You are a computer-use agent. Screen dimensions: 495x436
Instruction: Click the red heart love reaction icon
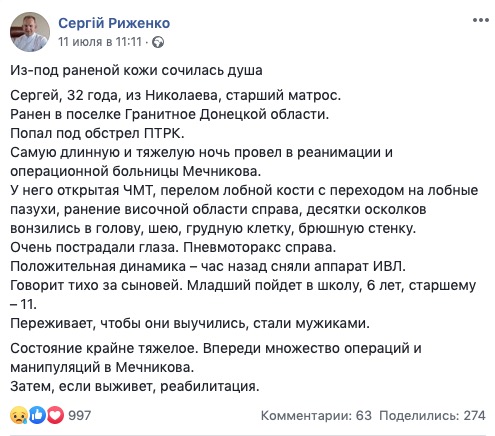(x=55, y=415)
